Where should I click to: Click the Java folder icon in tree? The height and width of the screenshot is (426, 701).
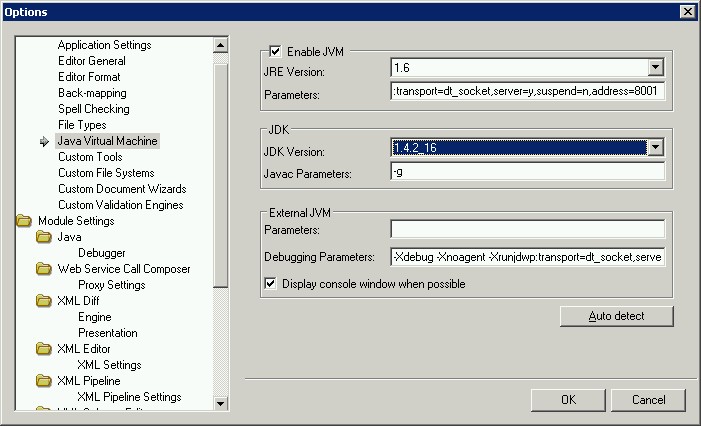(44, 237)
